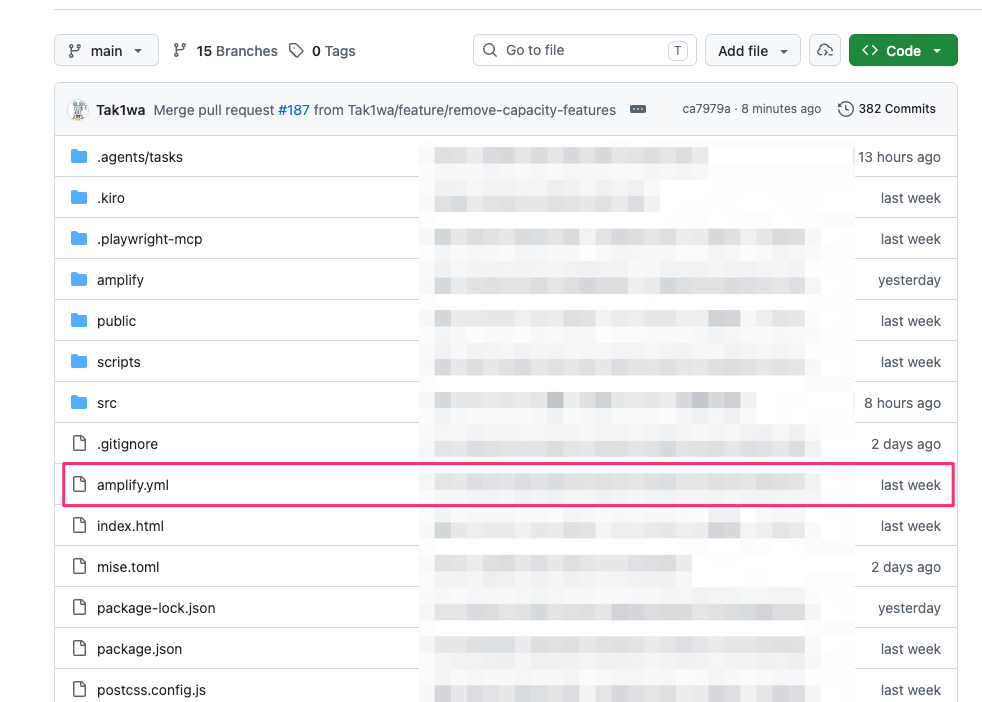Screen dimensions: 982x702
Task: Open the green Code dropdown
Action: pyautogui.click(x=903, y=50)
